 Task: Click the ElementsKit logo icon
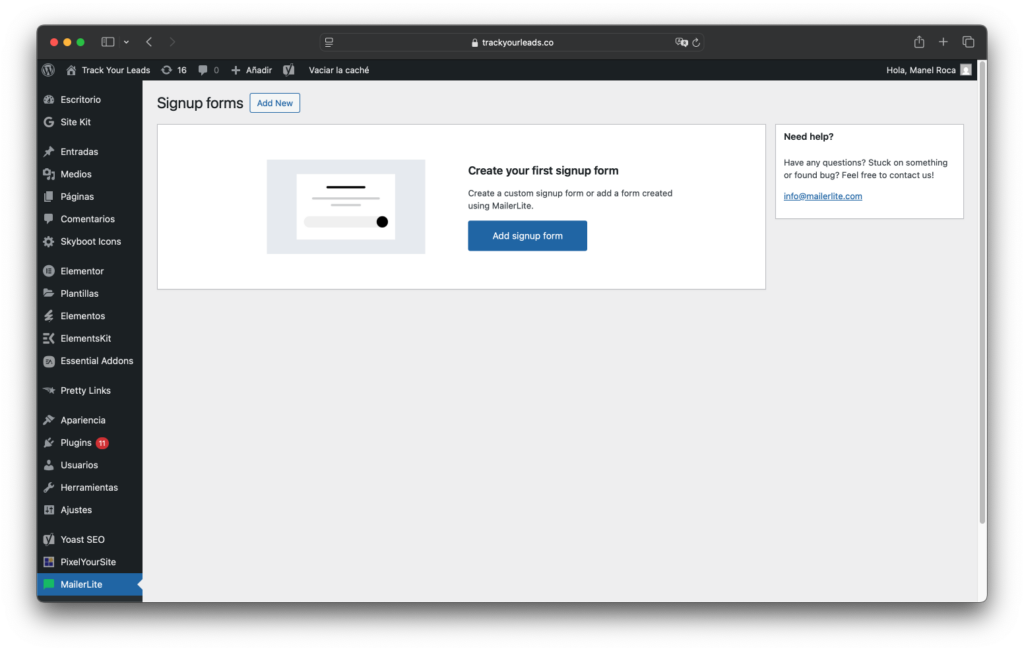click(x=49, y=338)
